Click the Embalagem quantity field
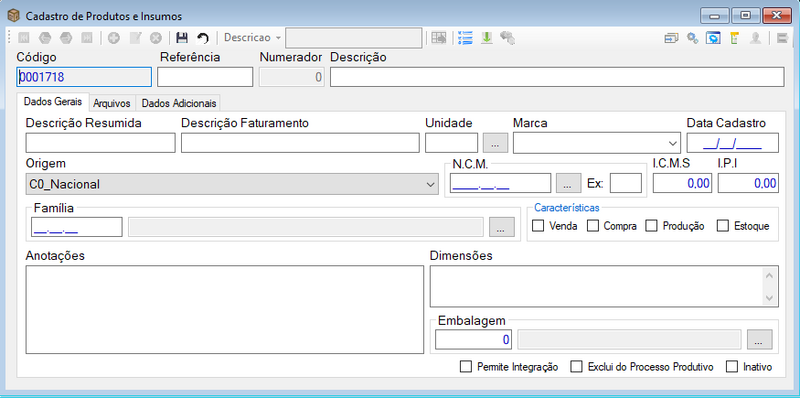Viewport: 800px width, 398px height. [x=473, y=339]
